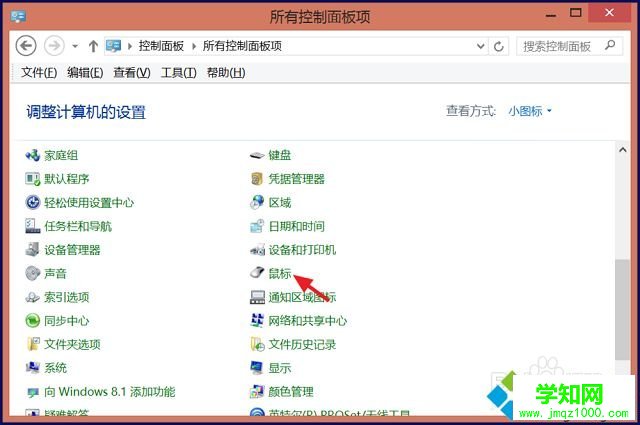Open the Color Management (颜色管理) icon
Image resolution: width=640 pixels, height=425 pixels.
pyautogui.click(x=257, y=392)
